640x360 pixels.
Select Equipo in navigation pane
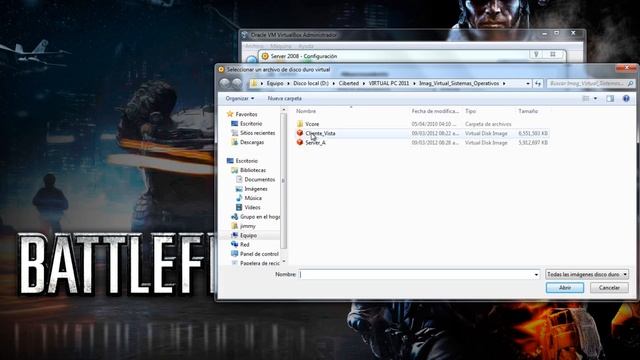pyautogui.click(x=248, y=236)
